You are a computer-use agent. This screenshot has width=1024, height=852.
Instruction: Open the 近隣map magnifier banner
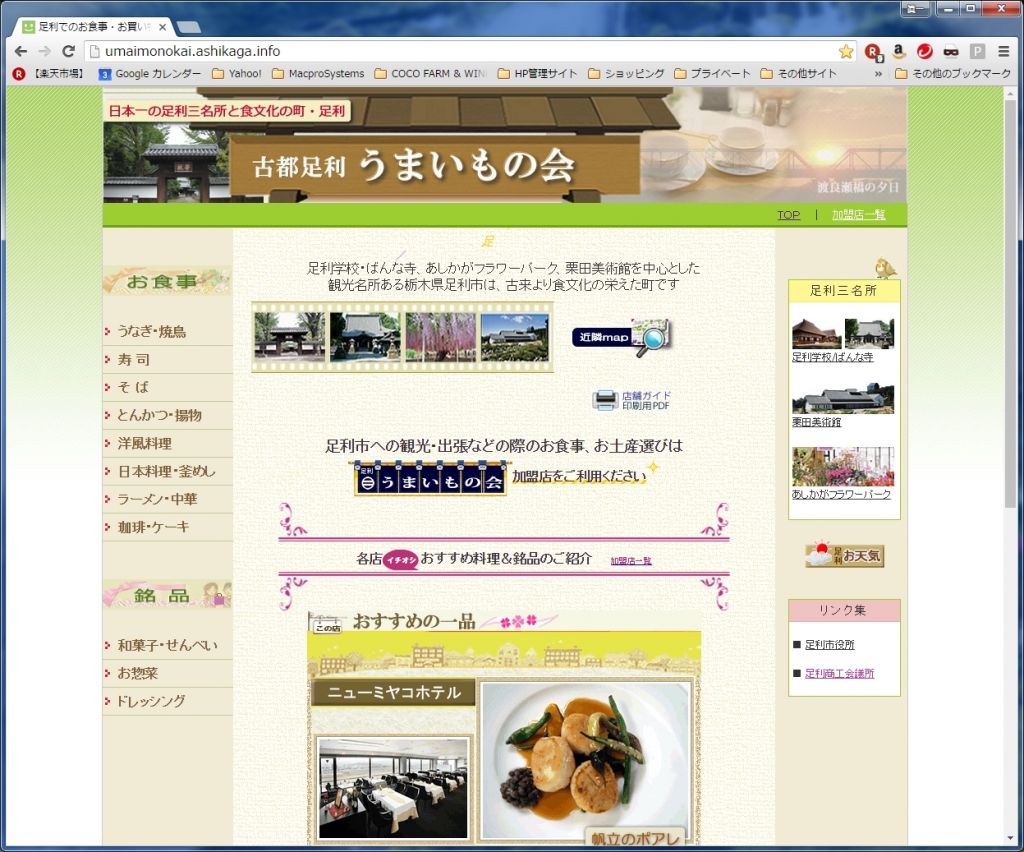pyautogui.click(x=621, y=337)
